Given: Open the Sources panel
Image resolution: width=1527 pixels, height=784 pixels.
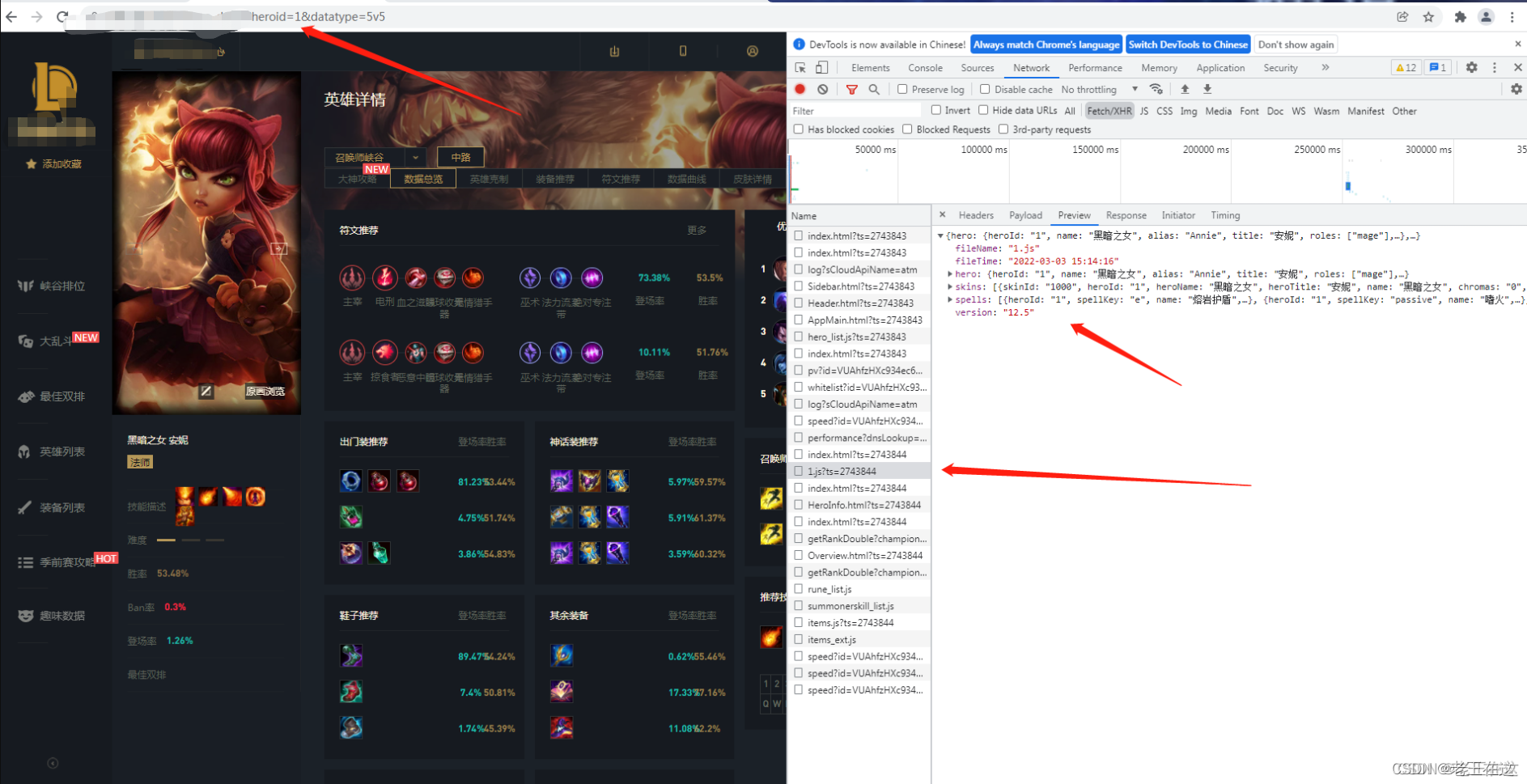Looking at the screenshot, I should (x=978, y=68).
